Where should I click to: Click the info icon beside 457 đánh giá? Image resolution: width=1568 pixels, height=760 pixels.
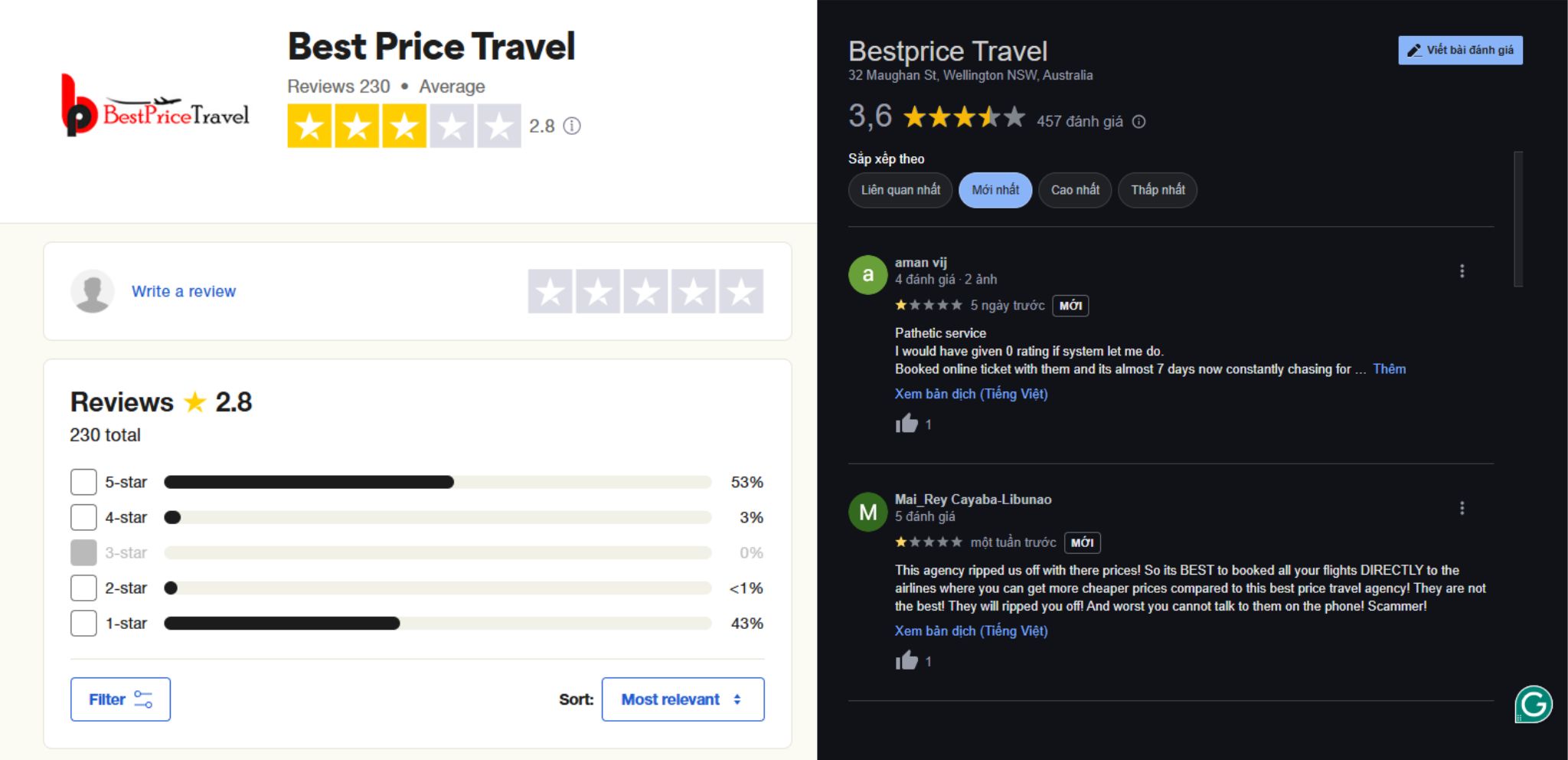pyautogui.click(x=1140, y=121)
